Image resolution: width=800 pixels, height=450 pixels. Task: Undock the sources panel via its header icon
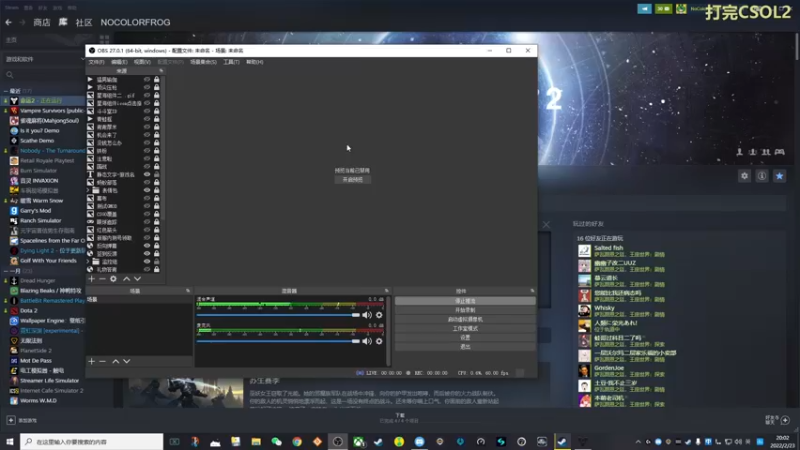(x=161, y=71)
